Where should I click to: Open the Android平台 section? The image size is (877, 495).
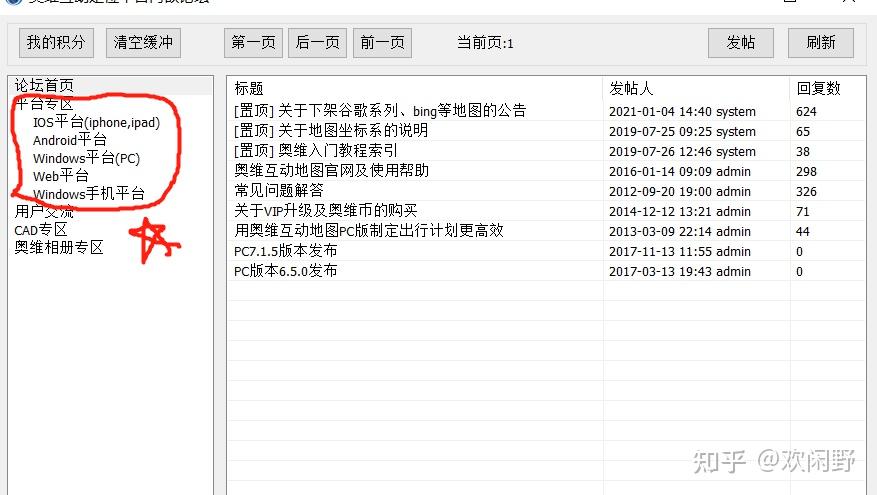point(69,140)
